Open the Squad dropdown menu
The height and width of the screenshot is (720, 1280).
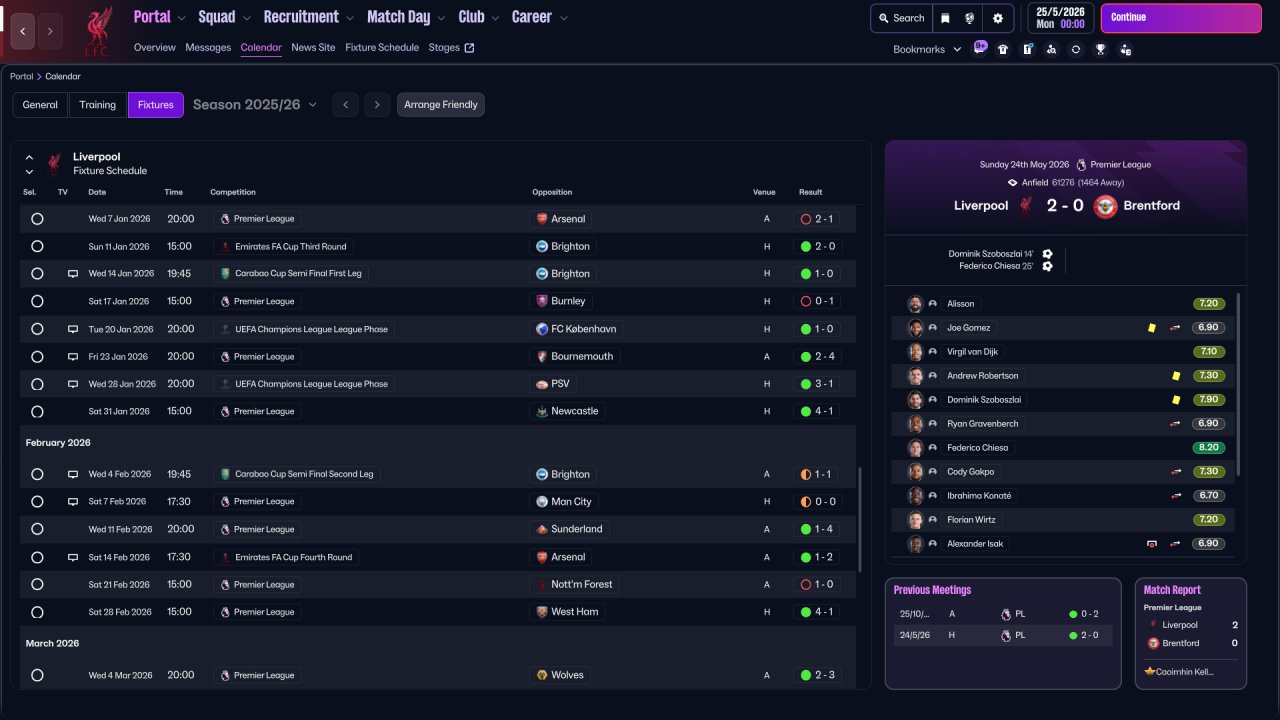pyautogui.click(x=223, y=17)
